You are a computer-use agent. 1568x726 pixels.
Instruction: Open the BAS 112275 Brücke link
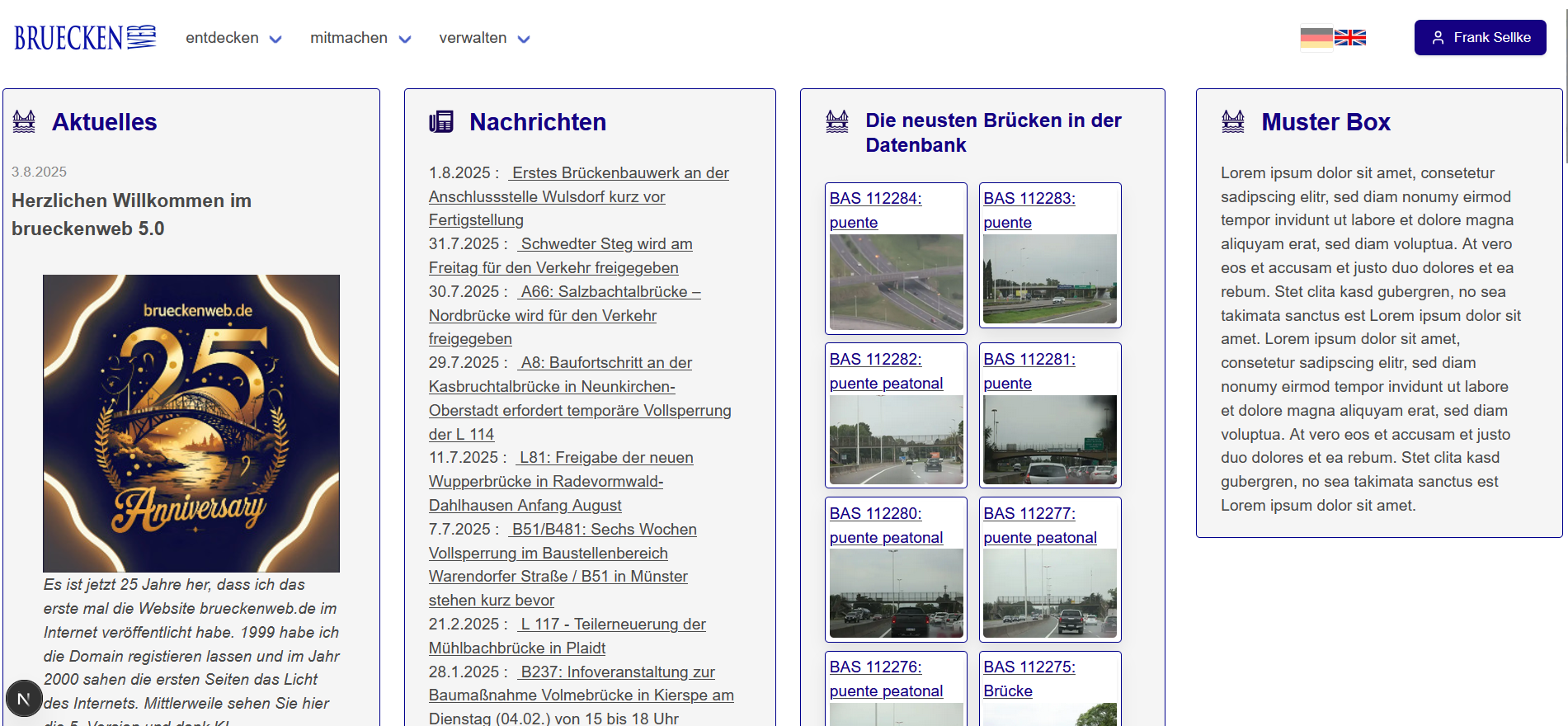pyautogui.click(x=1029, y=678)
